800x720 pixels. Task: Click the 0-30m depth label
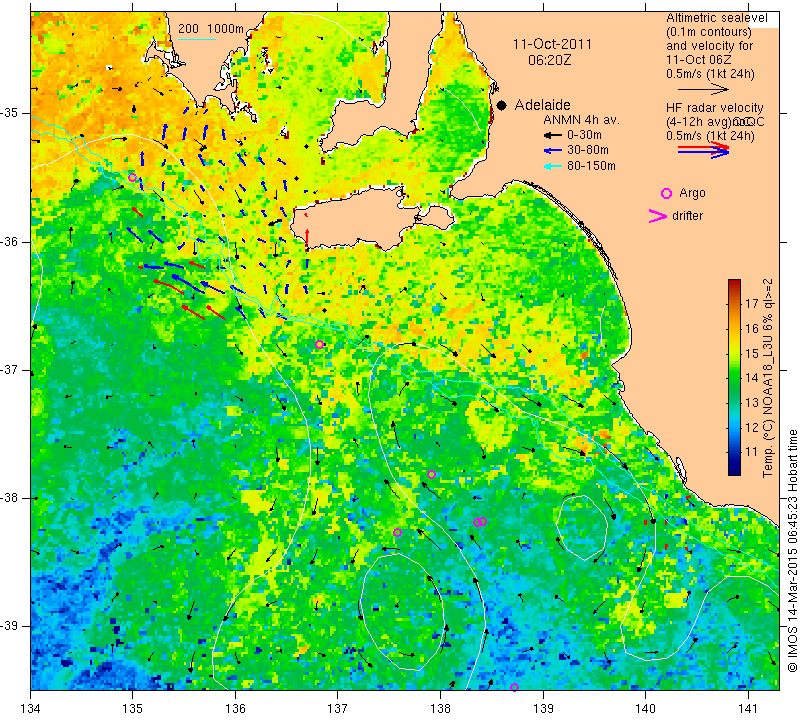click(584, 135)
